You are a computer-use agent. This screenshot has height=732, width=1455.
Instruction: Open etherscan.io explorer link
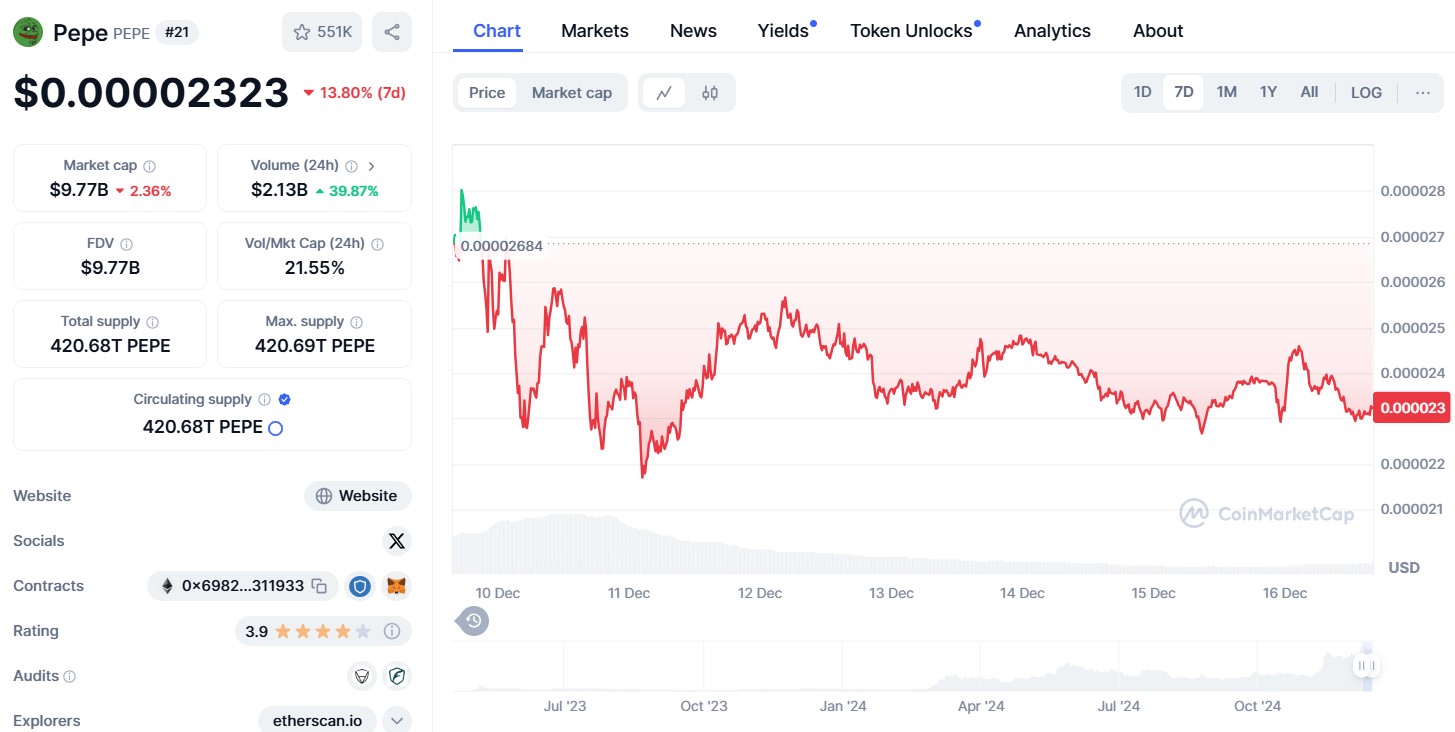tap(317, 721)
